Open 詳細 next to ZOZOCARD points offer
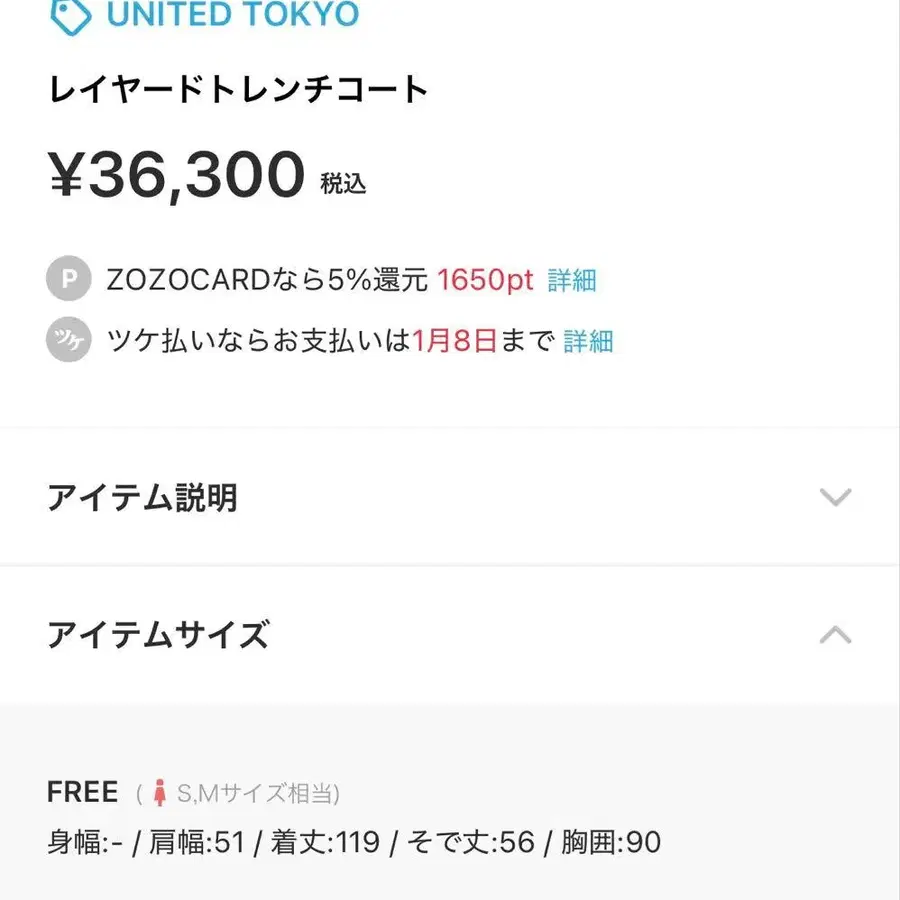The image size is (900, 900). 573,280
